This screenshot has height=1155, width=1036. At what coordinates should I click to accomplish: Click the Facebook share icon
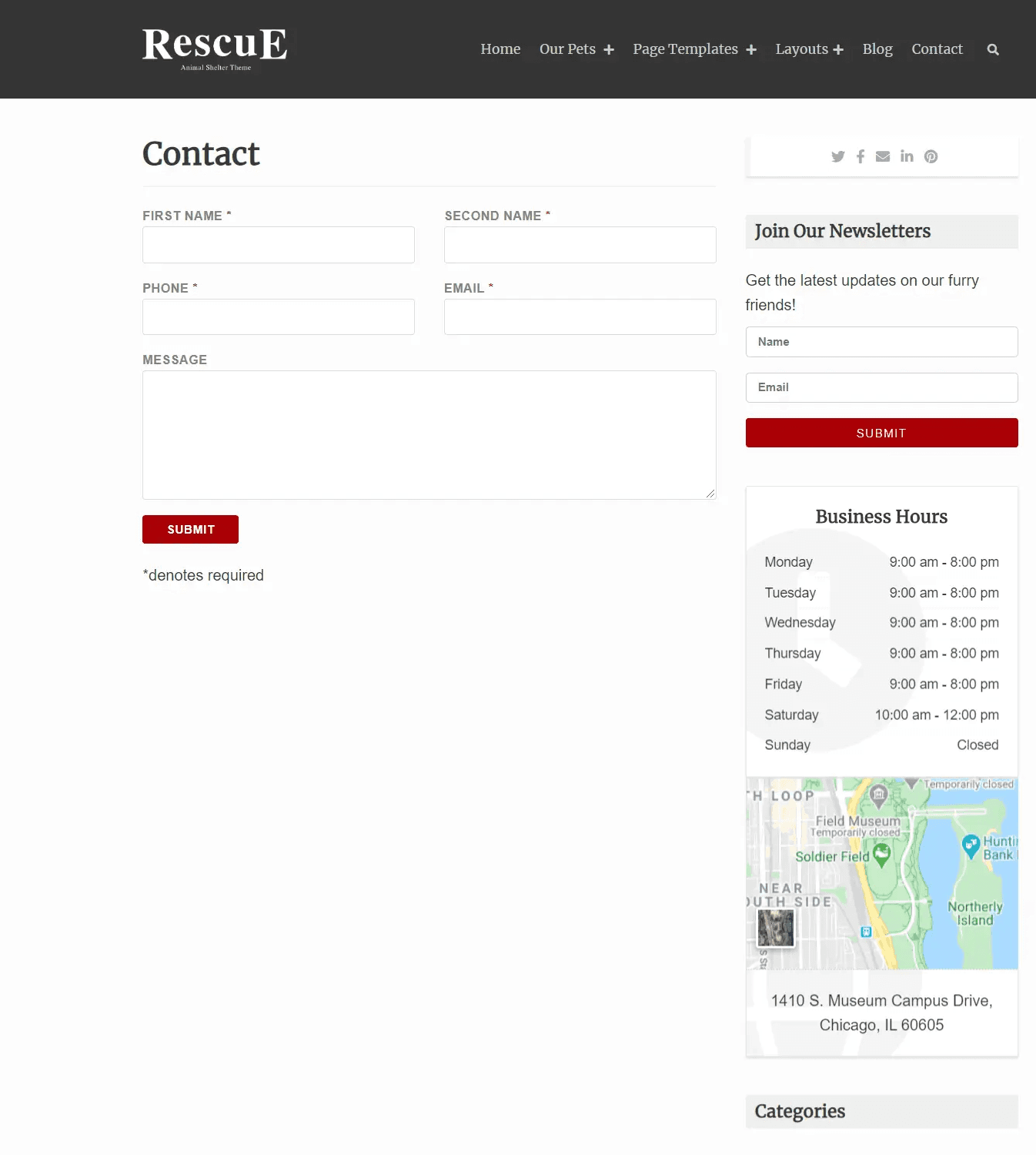click(x=861, y=157)
